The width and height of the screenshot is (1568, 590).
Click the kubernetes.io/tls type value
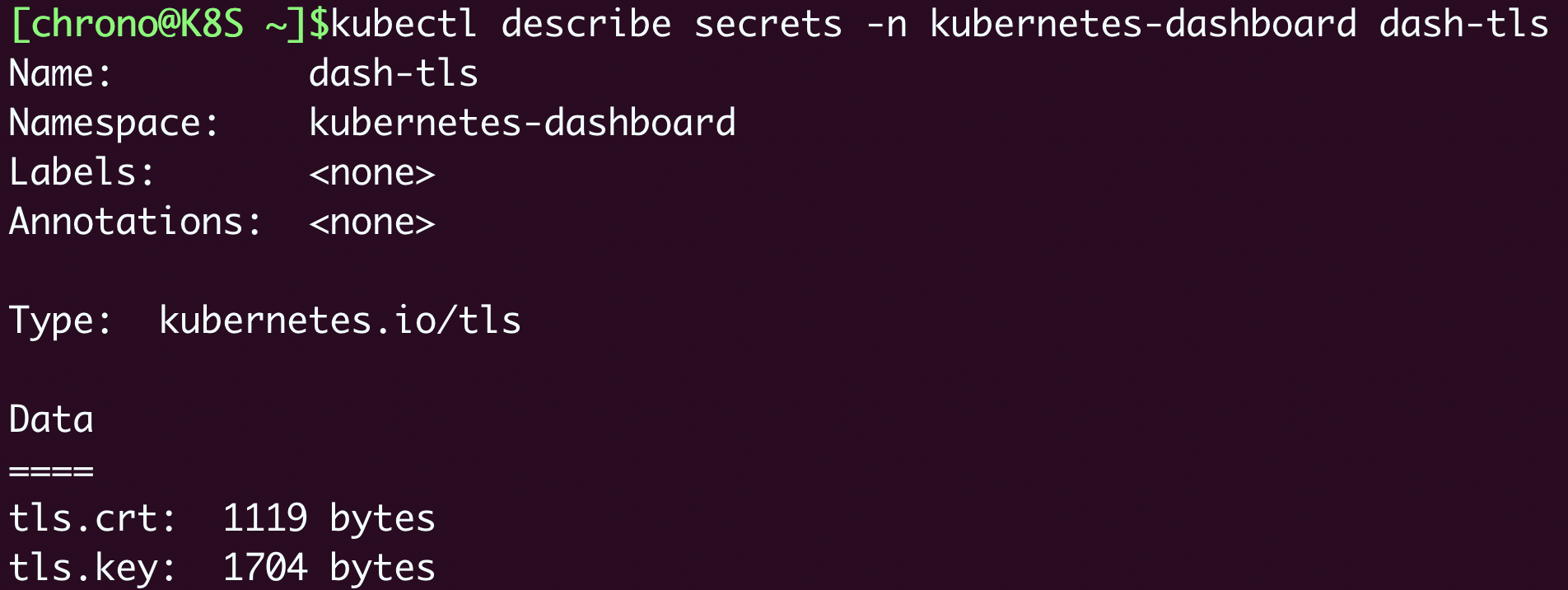(340, 321)
